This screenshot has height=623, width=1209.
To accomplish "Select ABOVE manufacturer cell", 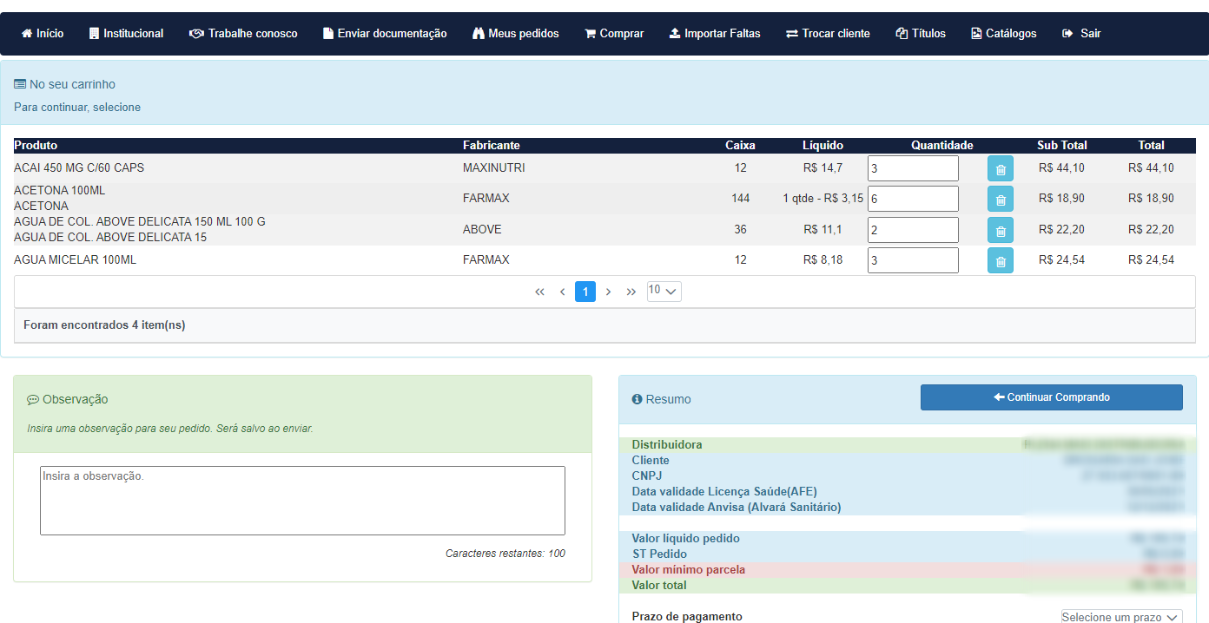I will 482,229.
